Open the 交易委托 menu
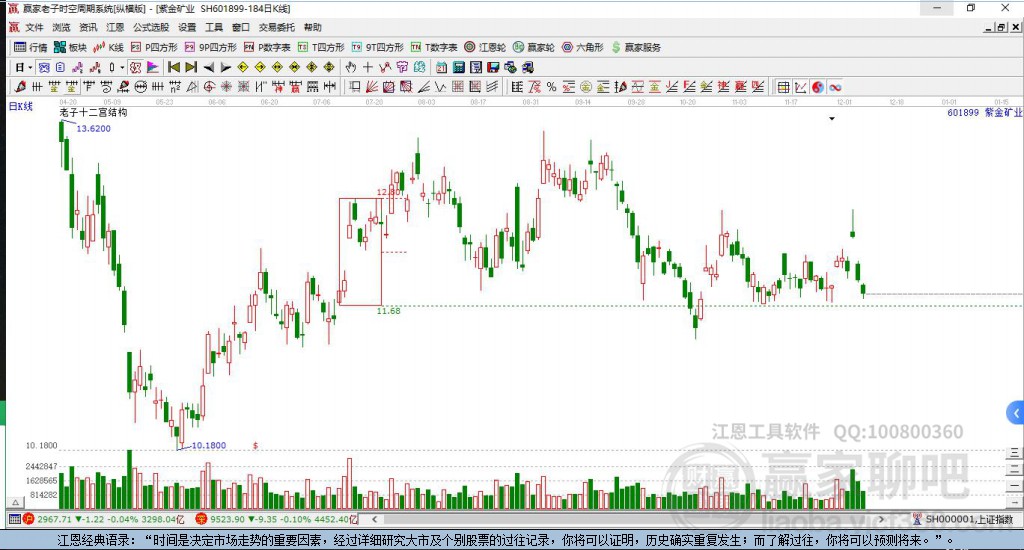The width and height of the screenshot is (1024, 550). (x=277, y=27)
